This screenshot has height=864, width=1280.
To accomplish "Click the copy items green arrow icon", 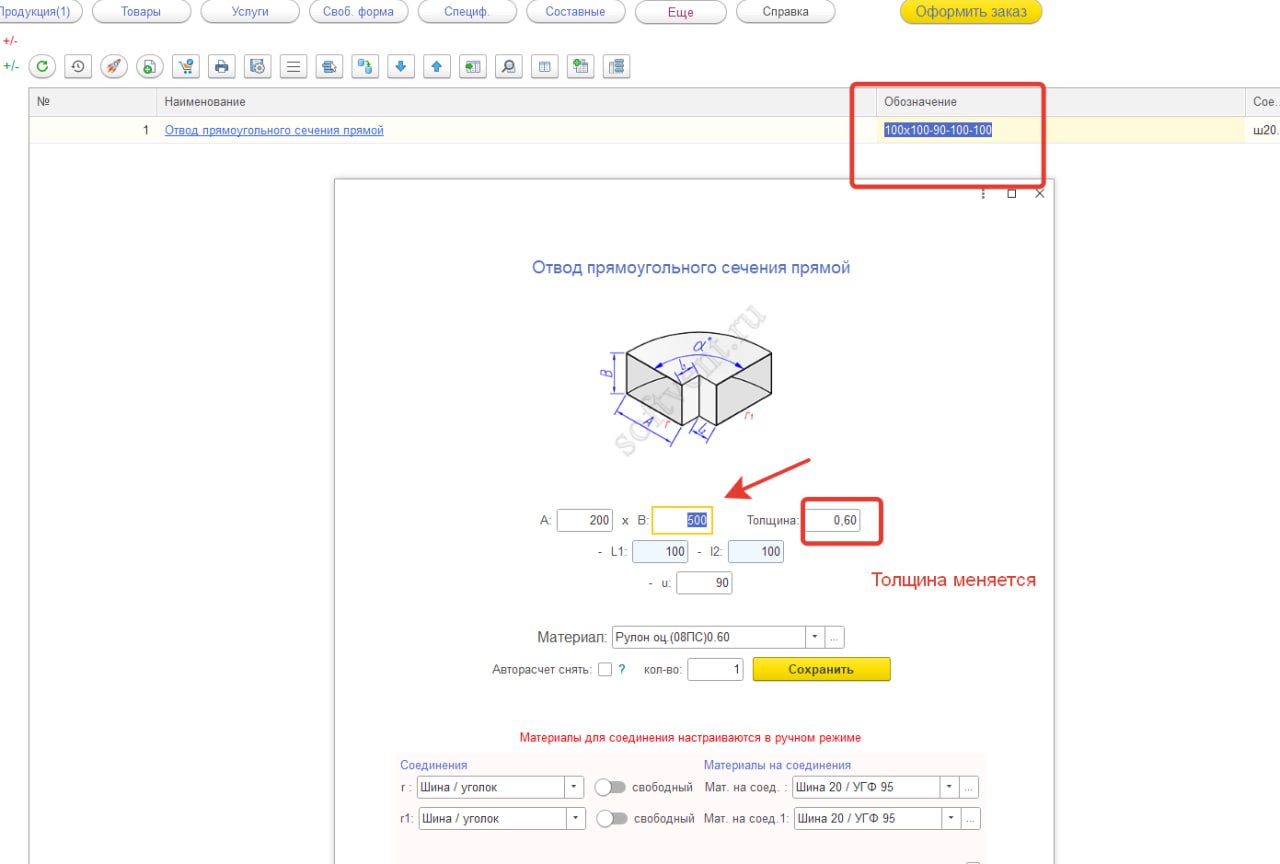I will [x=366, y=67].
